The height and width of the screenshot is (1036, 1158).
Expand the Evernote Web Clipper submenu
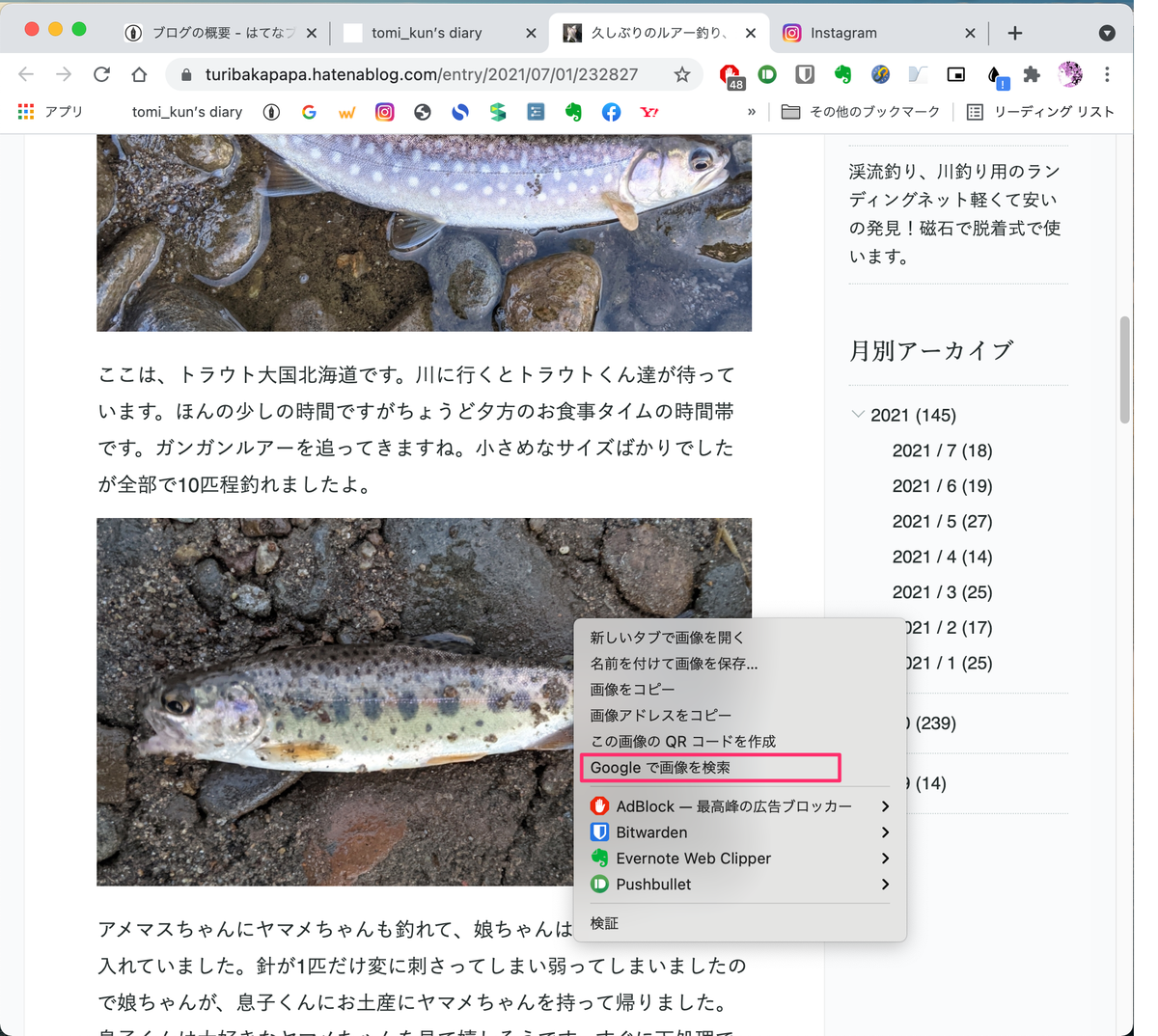[x=740, y=859]
